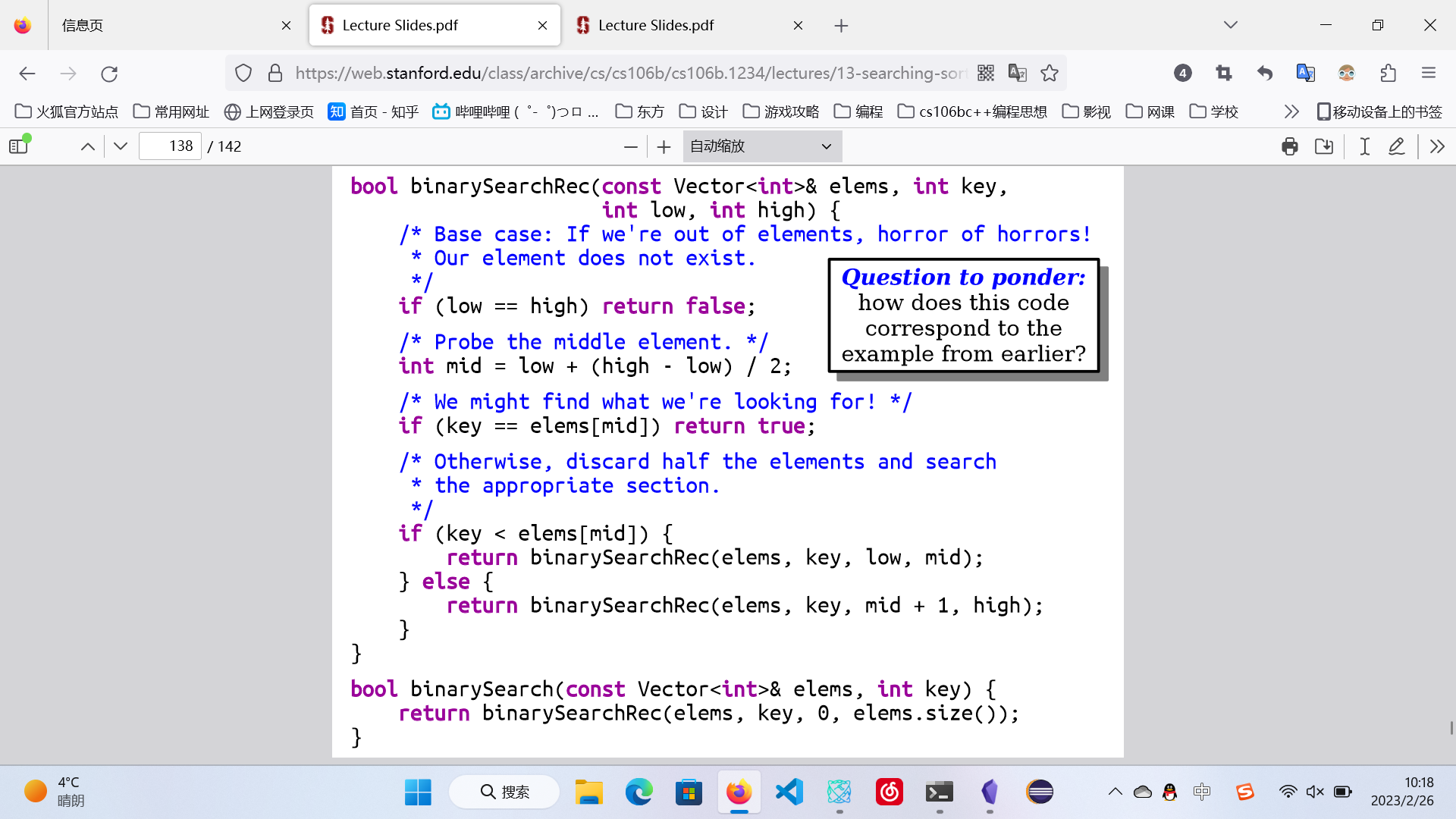Download the PDF file
Screen dimensions: 1456x819
1324,146
